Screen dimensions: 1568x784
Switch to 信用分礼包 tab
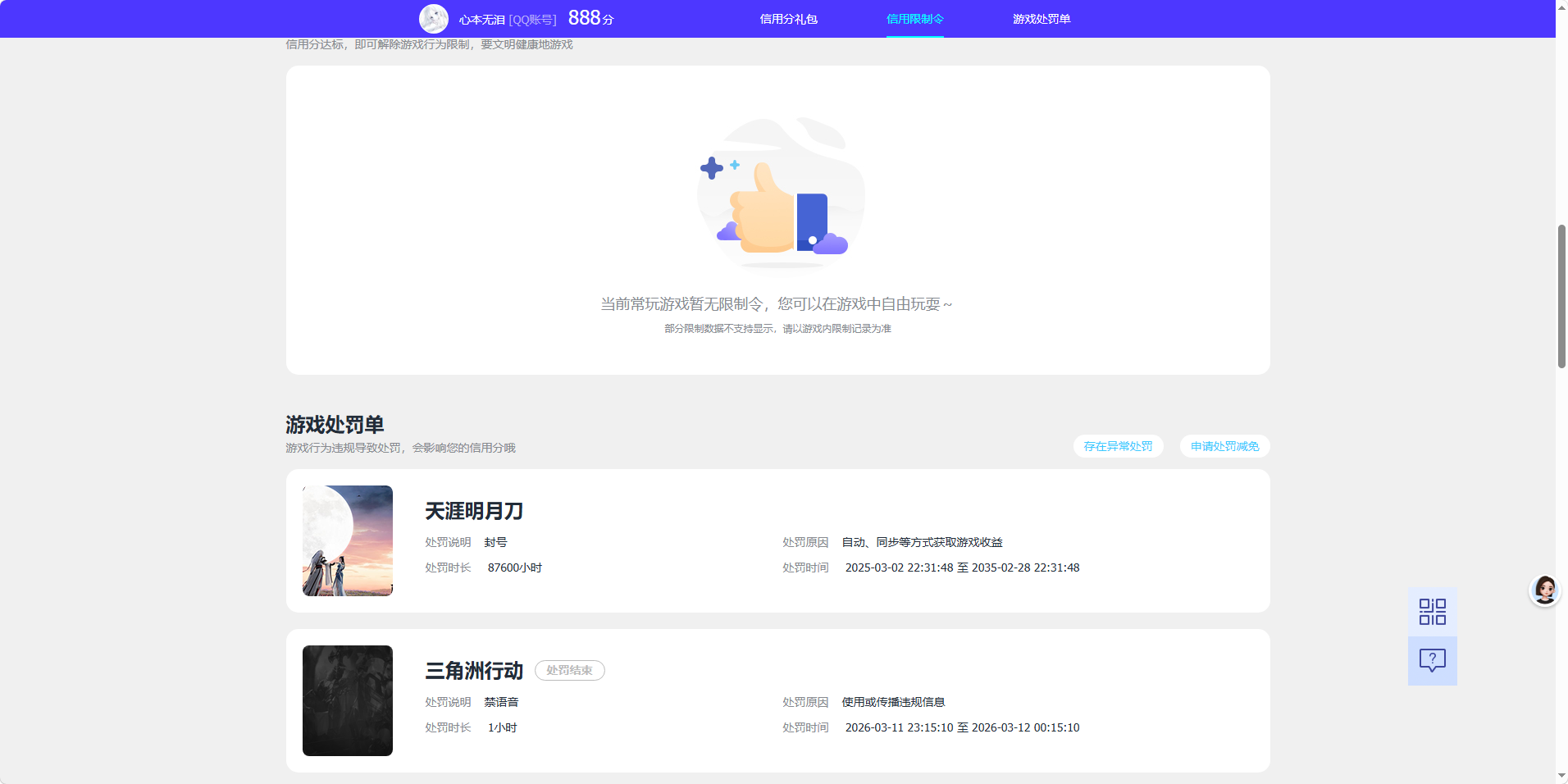point(788,19)
